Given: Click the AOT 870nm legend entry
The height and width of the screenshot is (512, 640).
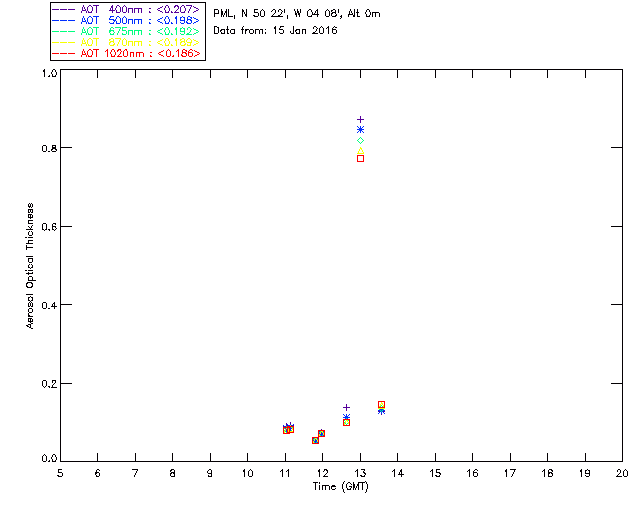Looking at the screenshot, I should (x=127, y=42).
